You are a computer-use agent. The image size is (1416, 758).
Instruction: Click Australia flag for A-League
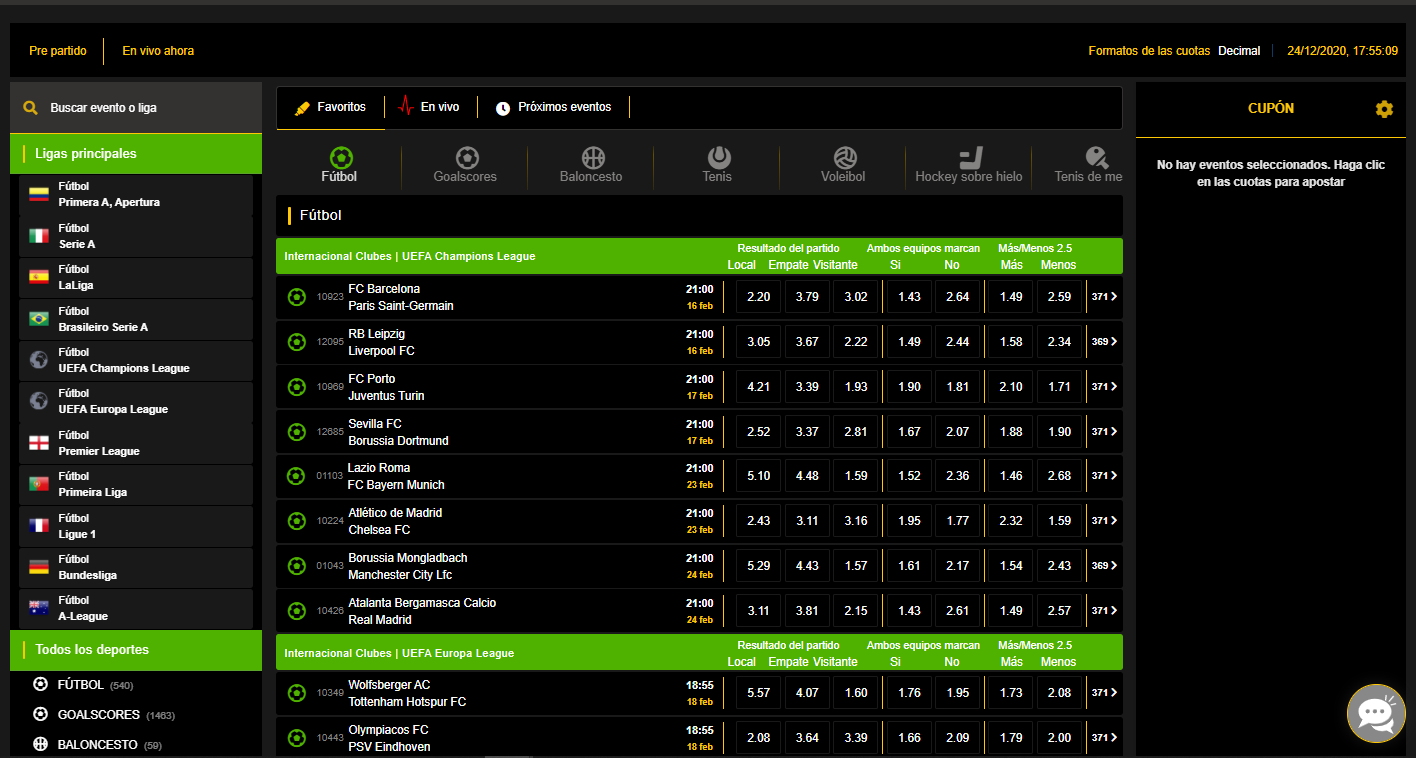(39, 608)
